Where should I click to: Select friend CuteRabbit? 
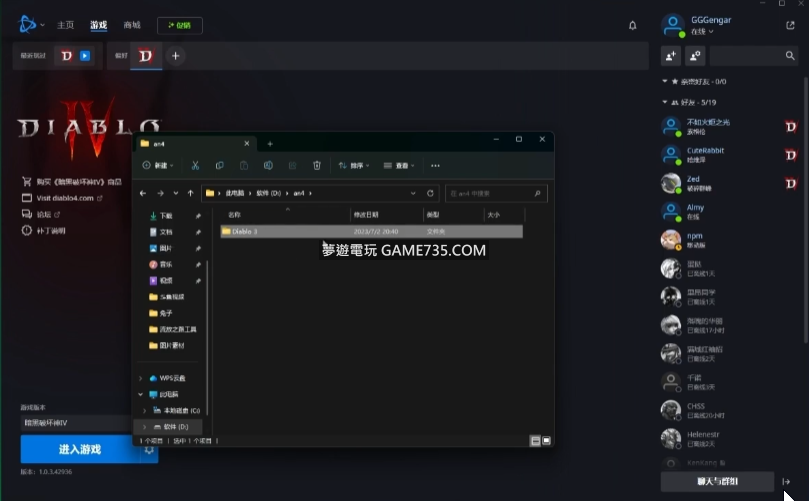tap(729, 155)
